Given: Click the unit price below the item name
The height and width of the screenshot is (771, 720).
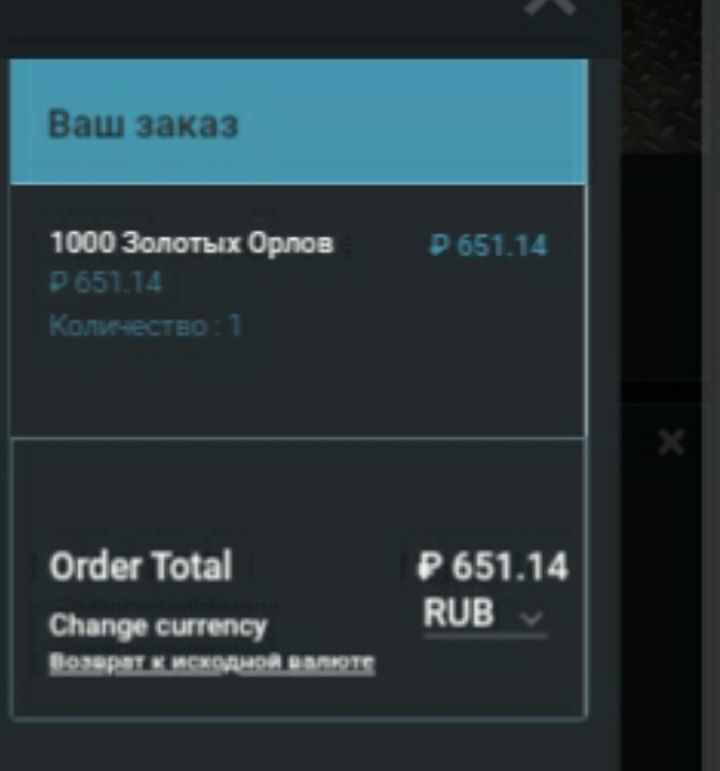Looking at the screenshot, I should pos(106,283).
